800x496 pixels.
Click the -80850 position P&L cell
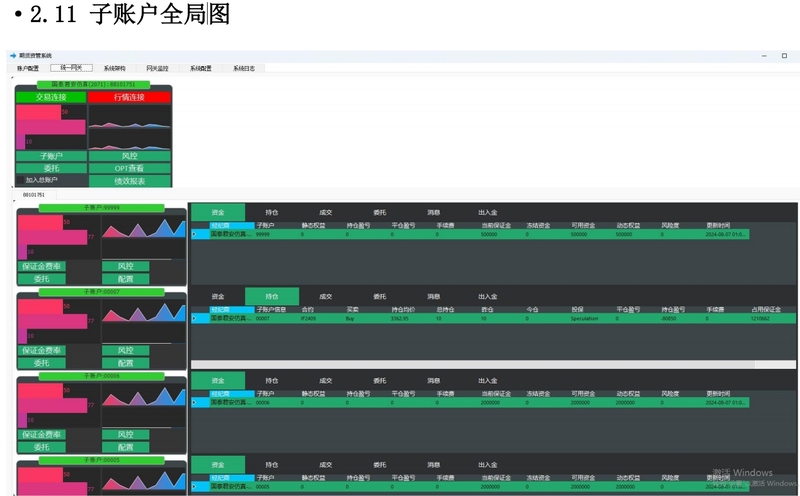click(669, 318)
